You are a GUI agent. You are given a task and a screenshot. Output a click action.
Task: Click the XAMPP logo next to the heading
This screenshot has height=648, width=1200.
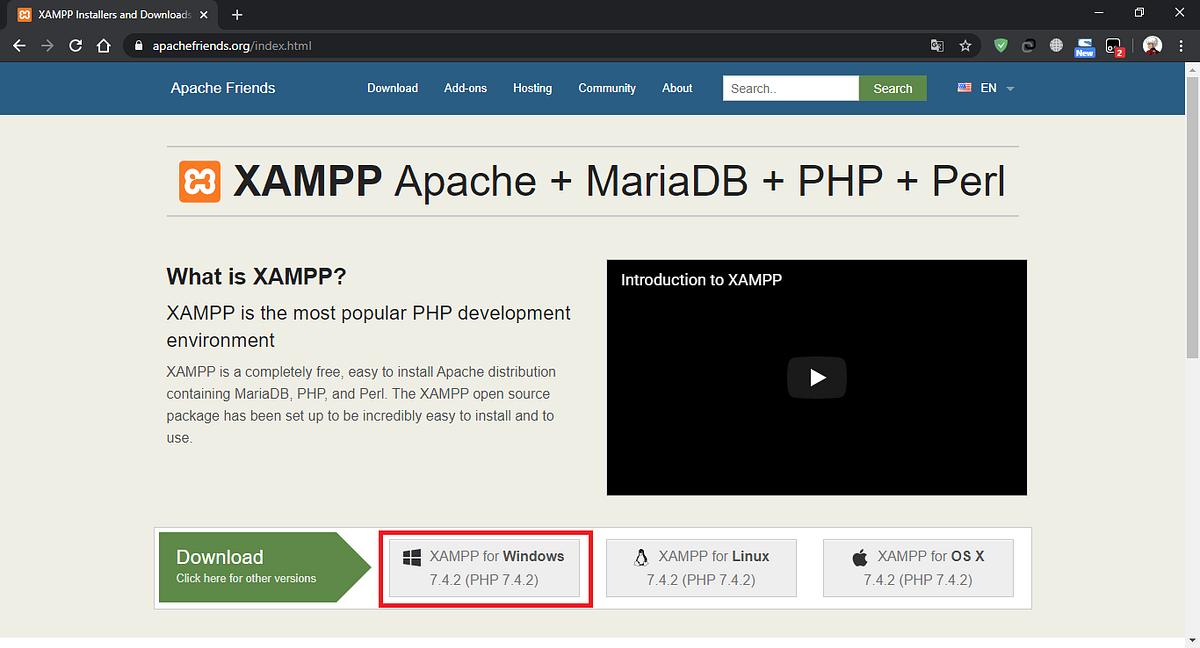(x=199, y=182)
